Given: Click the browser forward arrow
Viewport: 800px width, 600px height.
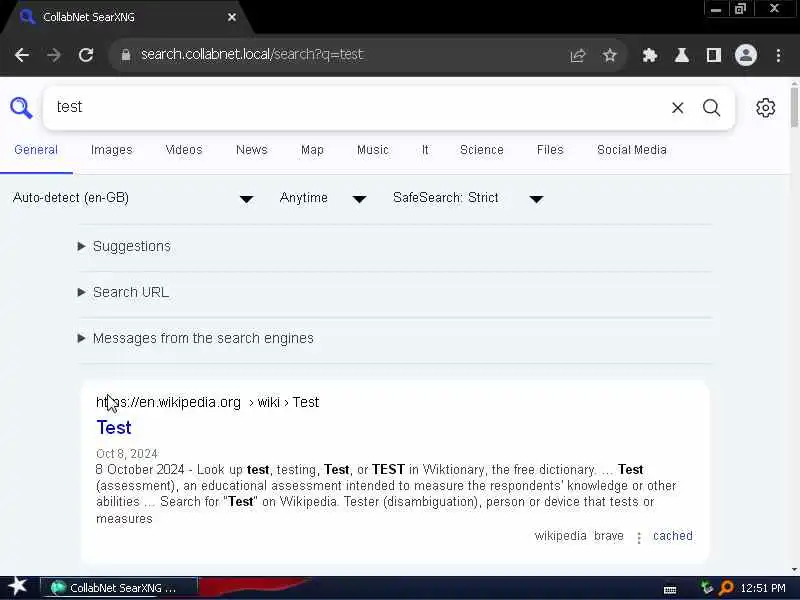Looking at the screenshot, I should pos(54,55).
